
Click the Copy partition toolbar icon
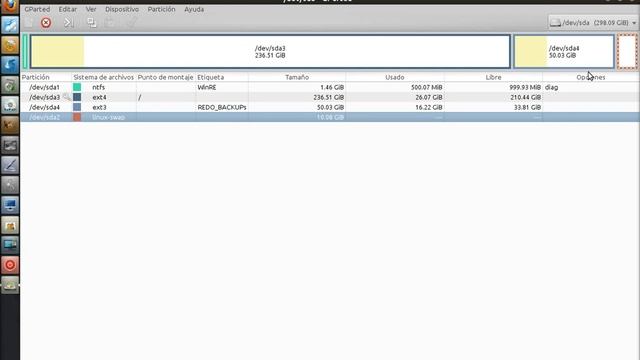[x=91, y=22]
